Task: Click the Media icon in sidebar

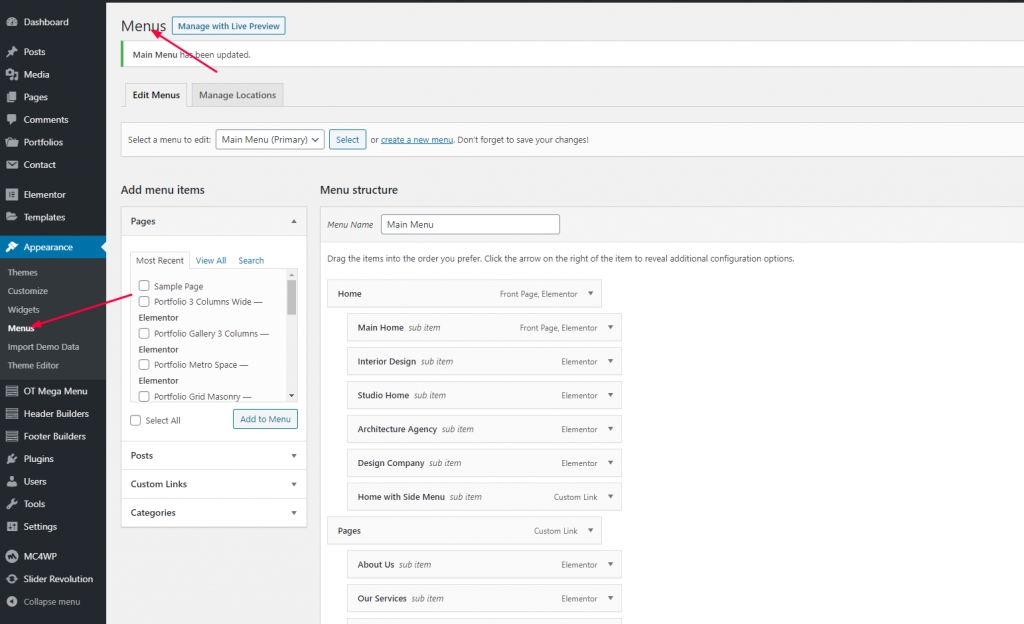Action: pyautogui.click(x=12, y=74)
